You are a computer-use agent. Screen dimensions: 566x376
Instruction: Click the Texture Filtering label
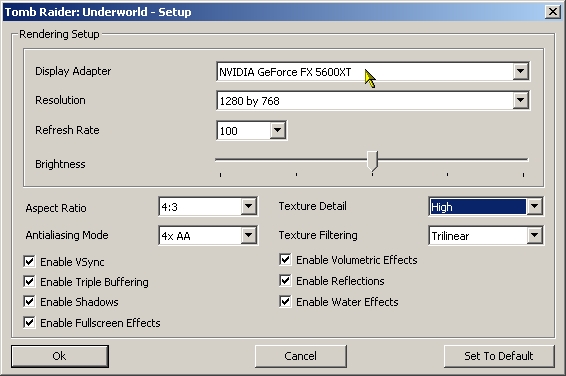coord(318,235)
